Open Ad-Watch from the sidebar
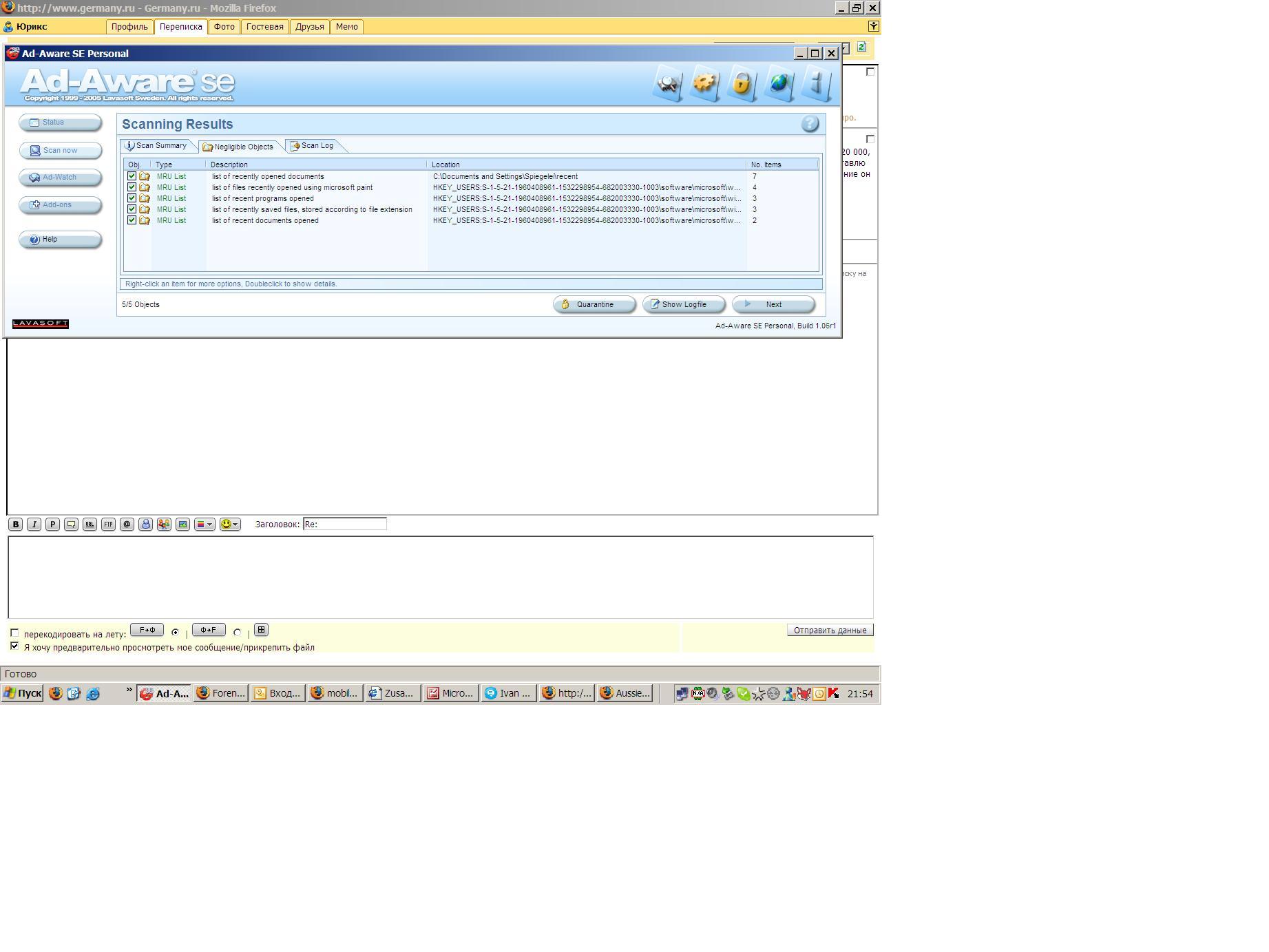The height and width of the screenshot is (952, 1269). tap(61, 178)
